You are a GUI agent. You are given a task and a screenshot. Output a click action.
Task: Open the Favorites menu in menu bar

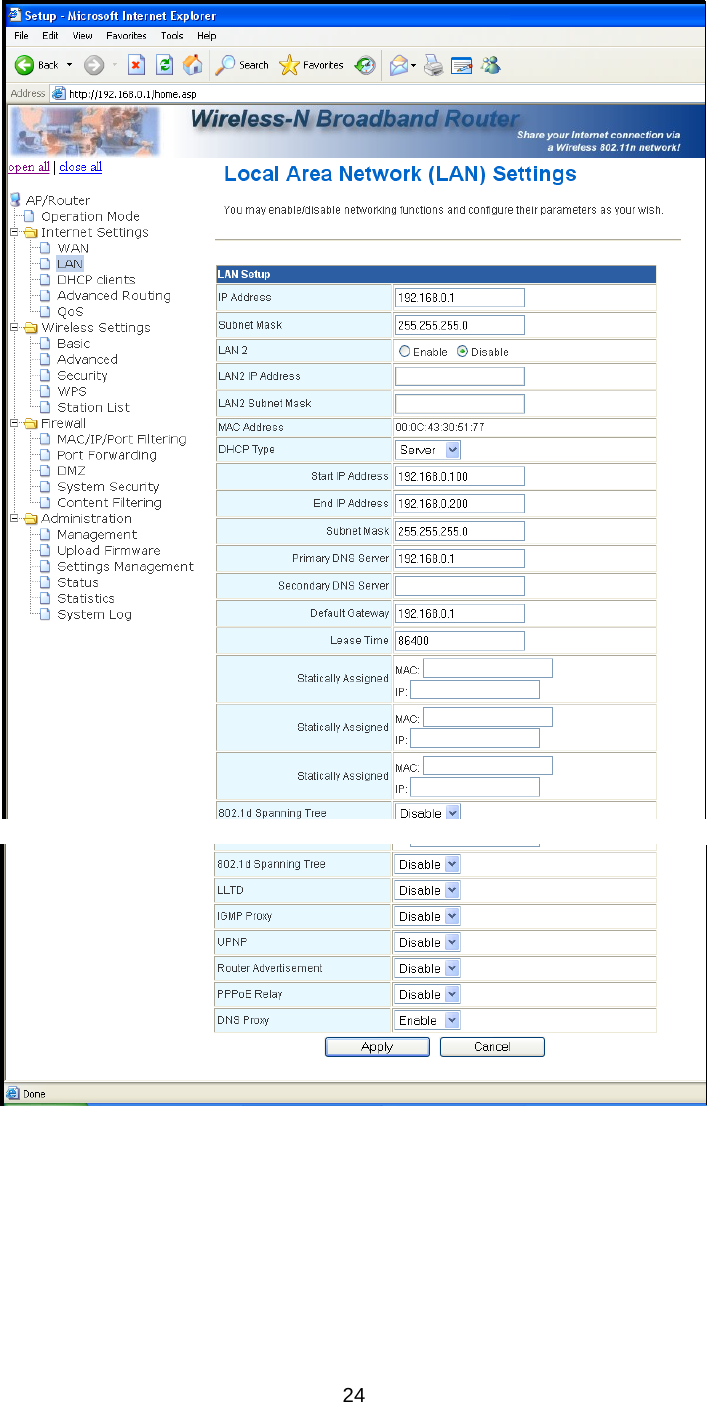tap(127, 36)
